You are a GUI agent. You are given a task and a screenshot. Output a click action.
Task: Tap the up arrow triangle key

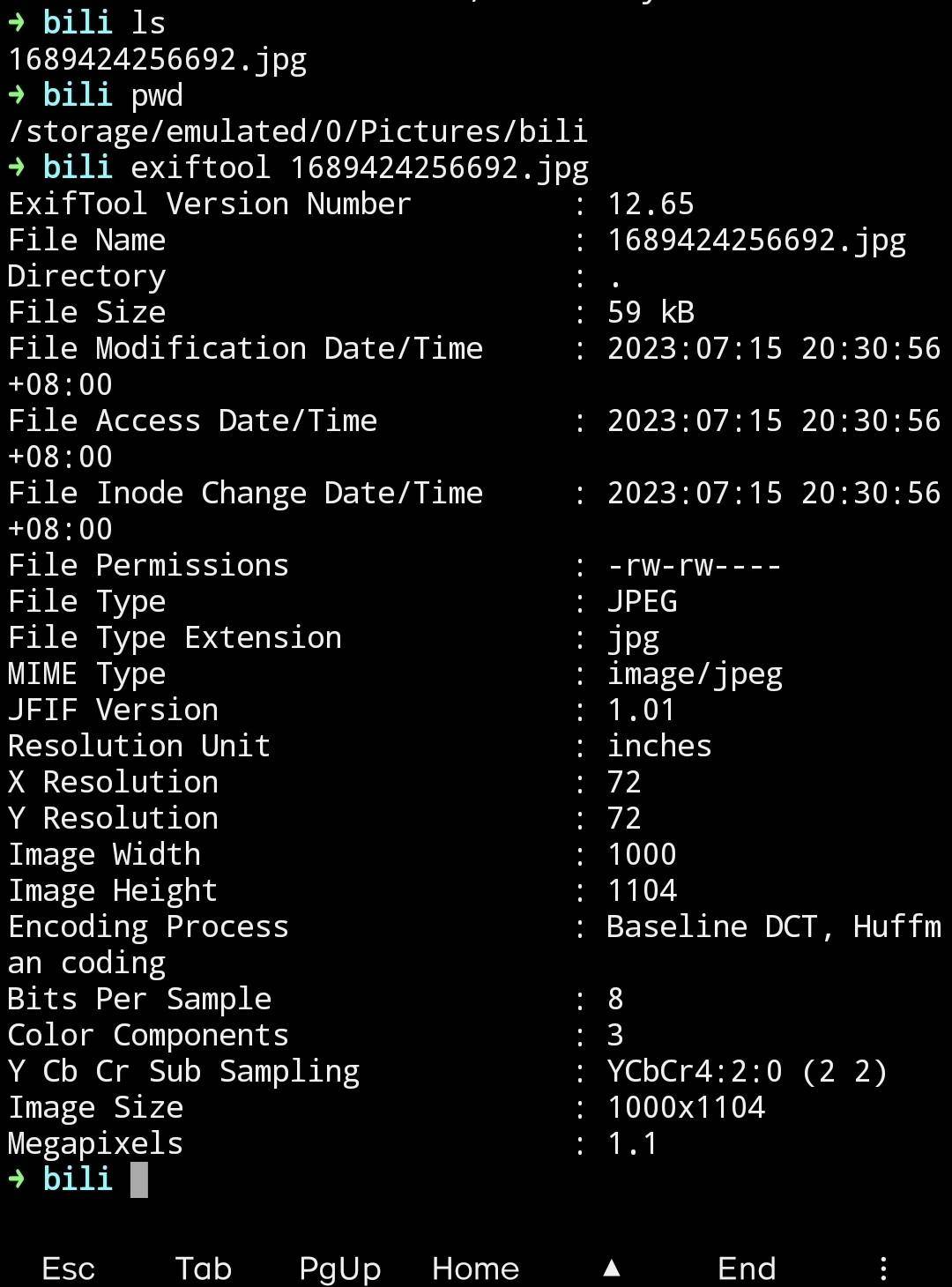tap(612, 1268)
